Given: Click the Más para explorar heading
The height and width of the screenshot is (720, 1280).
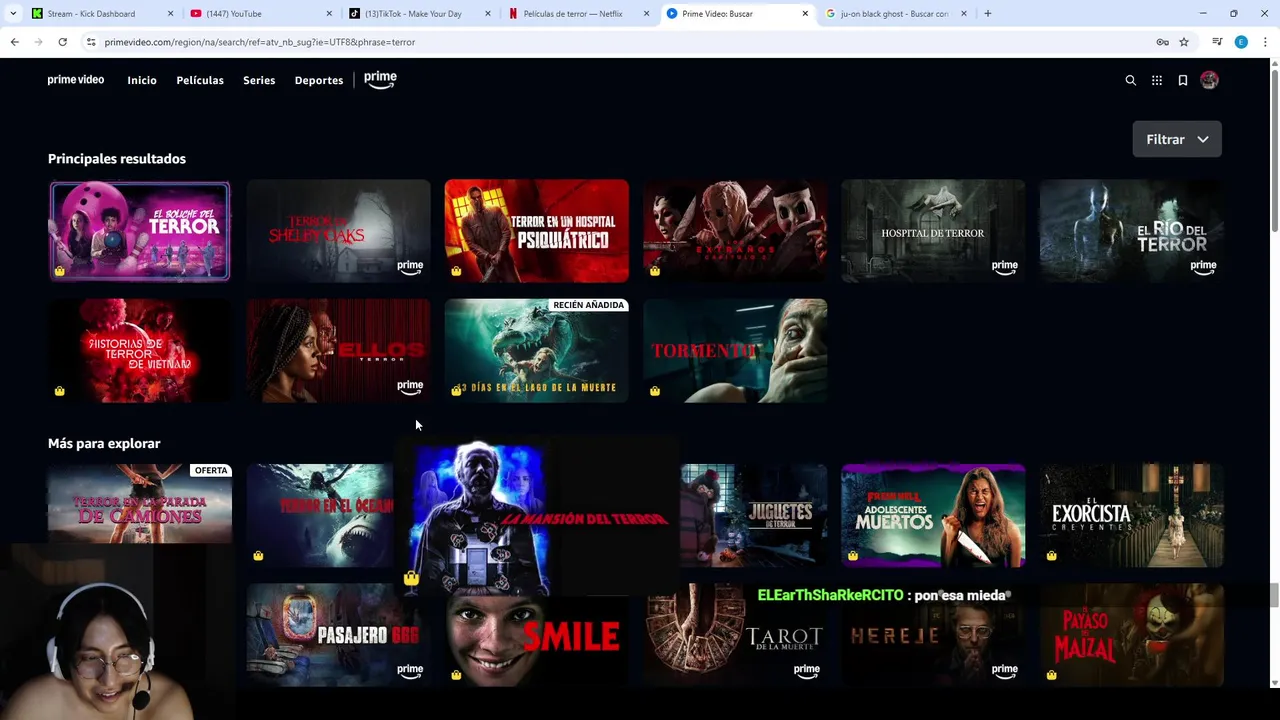Looking at the screenshot, I should [104, 443].
